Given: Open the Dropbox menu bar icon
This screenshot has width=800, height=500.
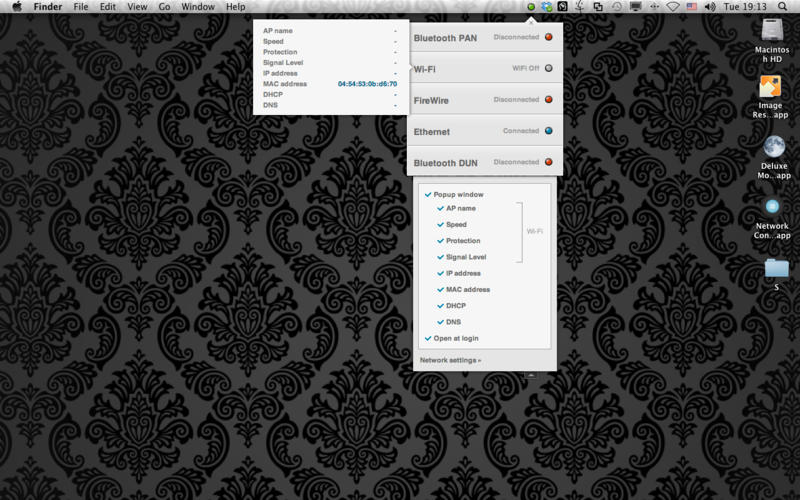Looking at the screenshot, I should (547, 7).
